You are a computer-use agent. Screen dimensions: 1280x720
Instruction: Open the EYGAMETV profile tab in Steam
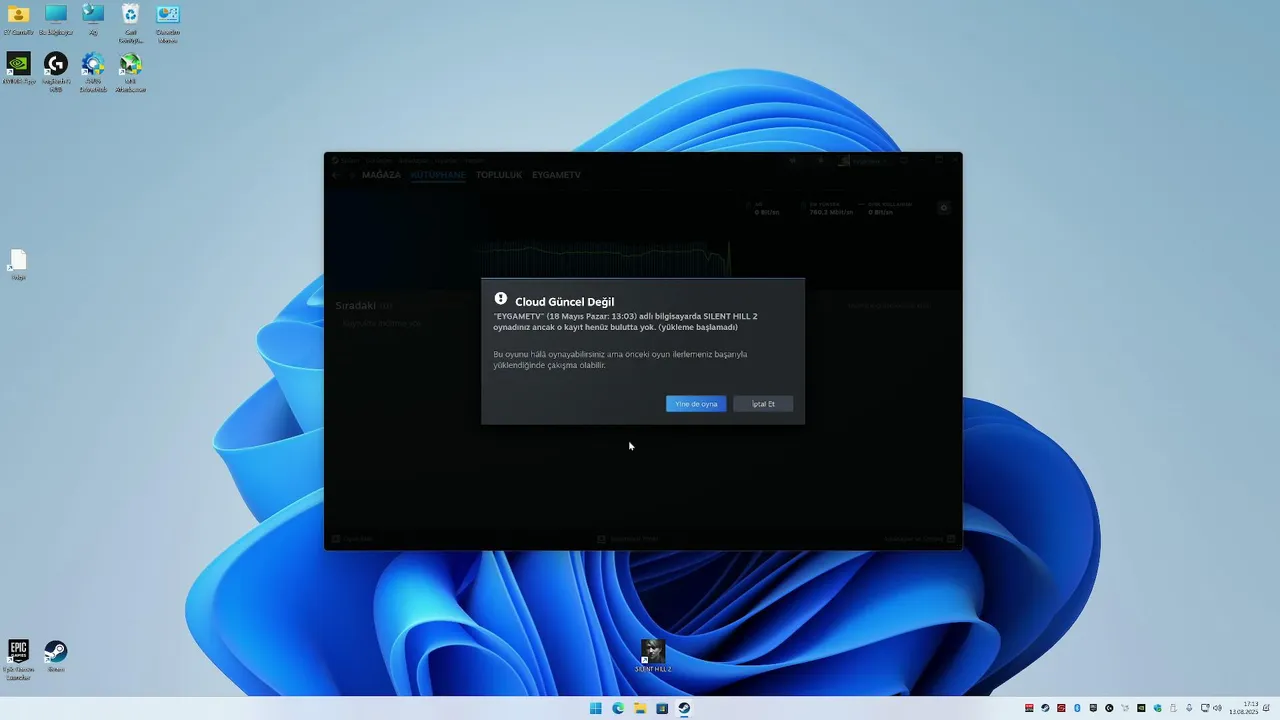[x=556, y=175]
